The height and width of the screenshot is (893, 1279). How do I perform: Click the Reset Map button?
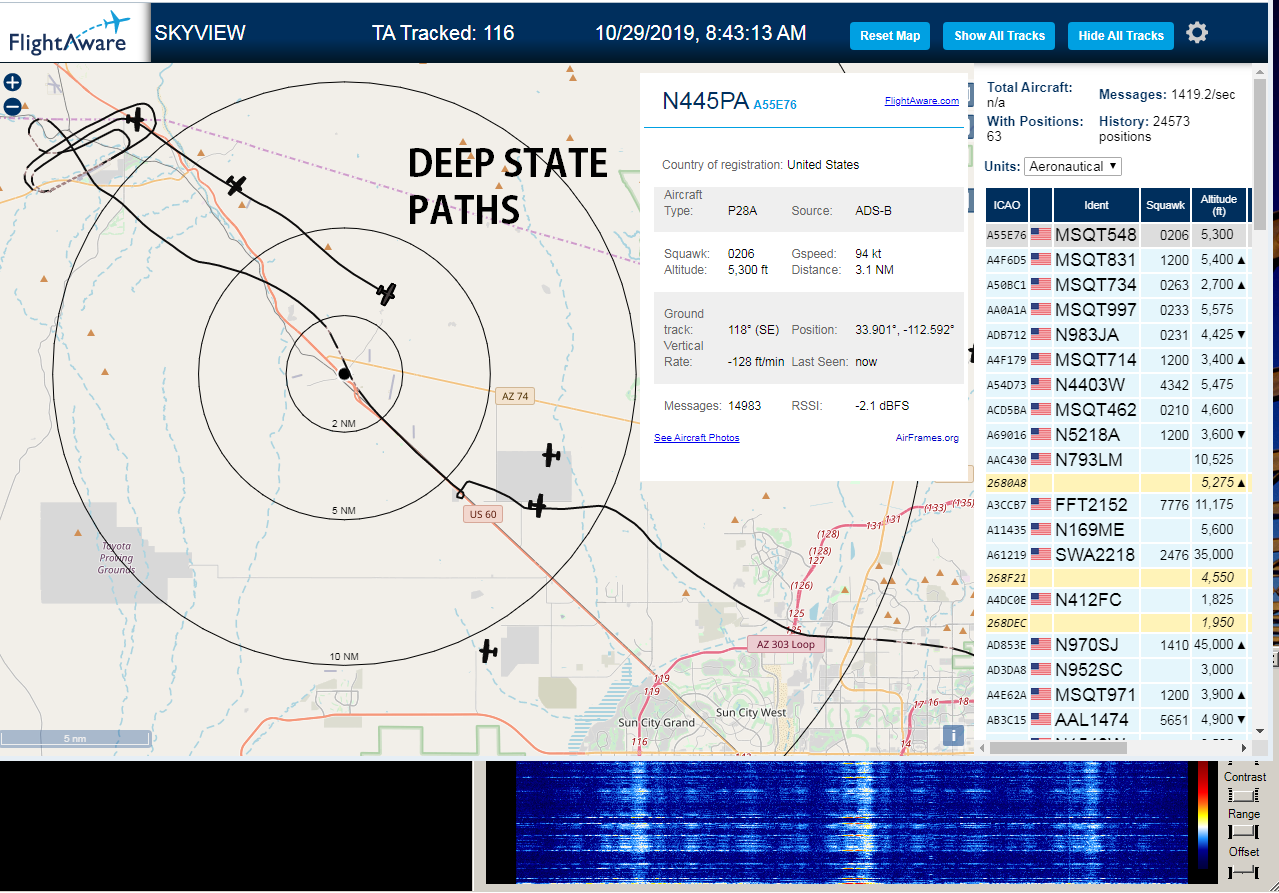890,36
